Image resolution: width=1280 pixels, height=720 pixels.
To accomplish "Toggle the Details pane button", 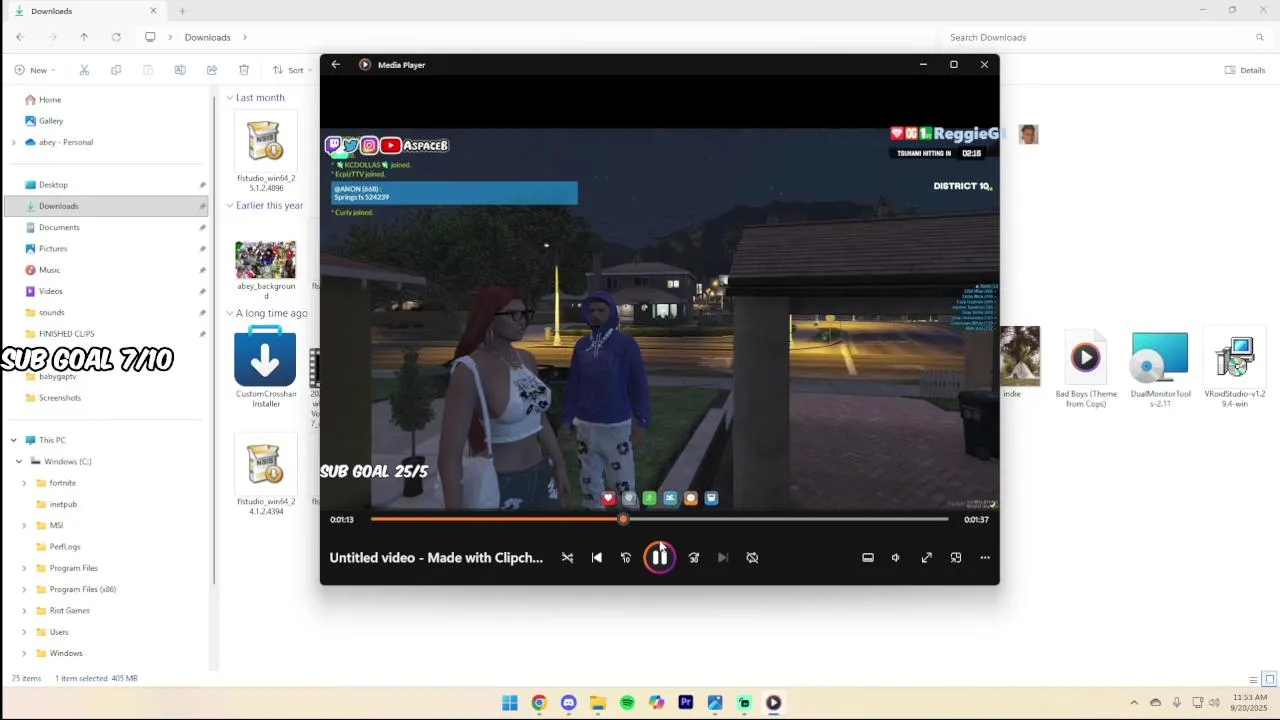I will point(1245,70).
